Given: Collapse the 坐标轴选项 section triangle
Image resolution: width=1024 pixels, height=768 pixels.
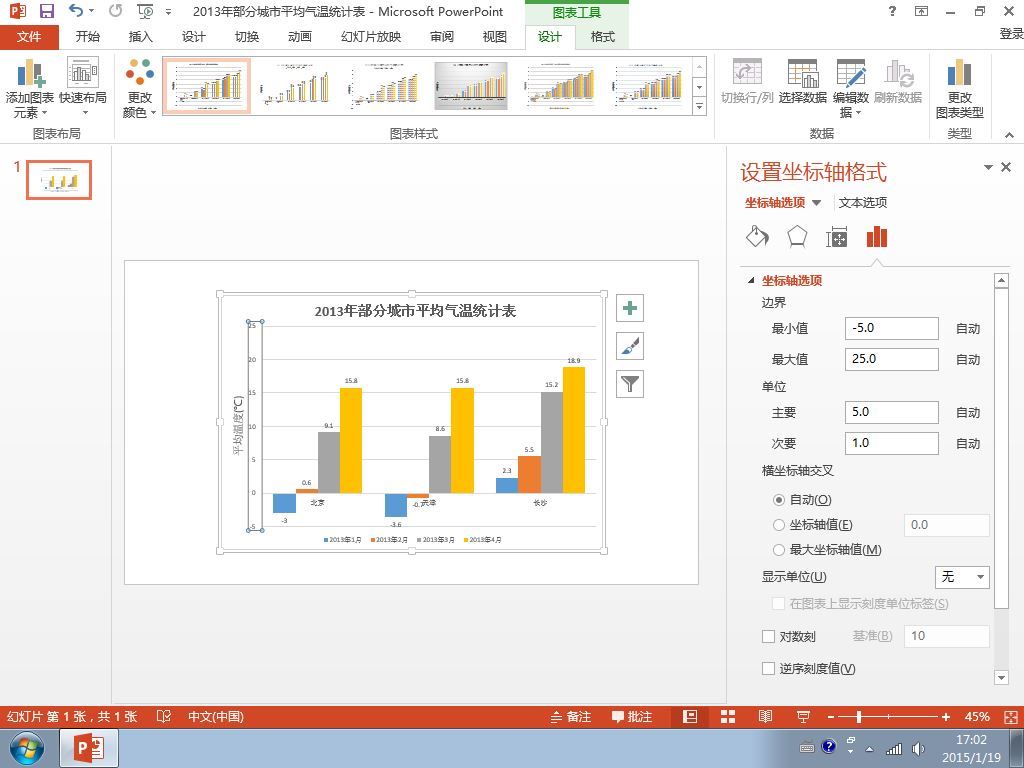Looking at the screenshot, I should (x=751, y=281).
